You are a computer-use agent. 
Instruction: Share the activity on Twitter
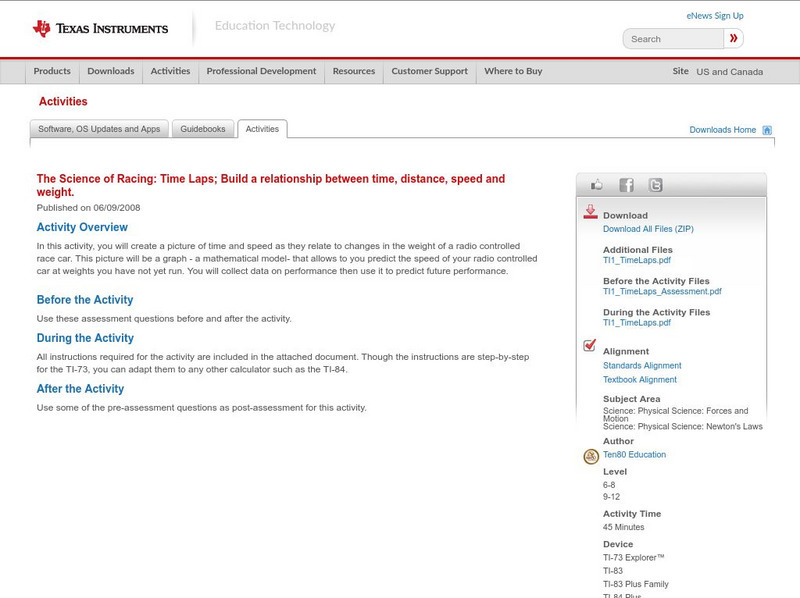656,185
